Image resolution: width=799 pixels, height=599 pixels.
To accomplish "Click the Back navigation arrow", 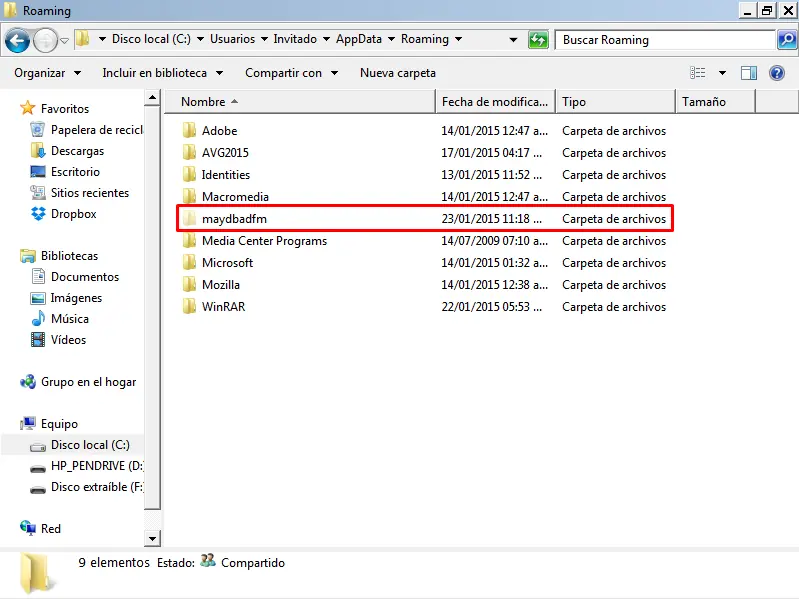I will pyautogui.click(x=17, y=41).
